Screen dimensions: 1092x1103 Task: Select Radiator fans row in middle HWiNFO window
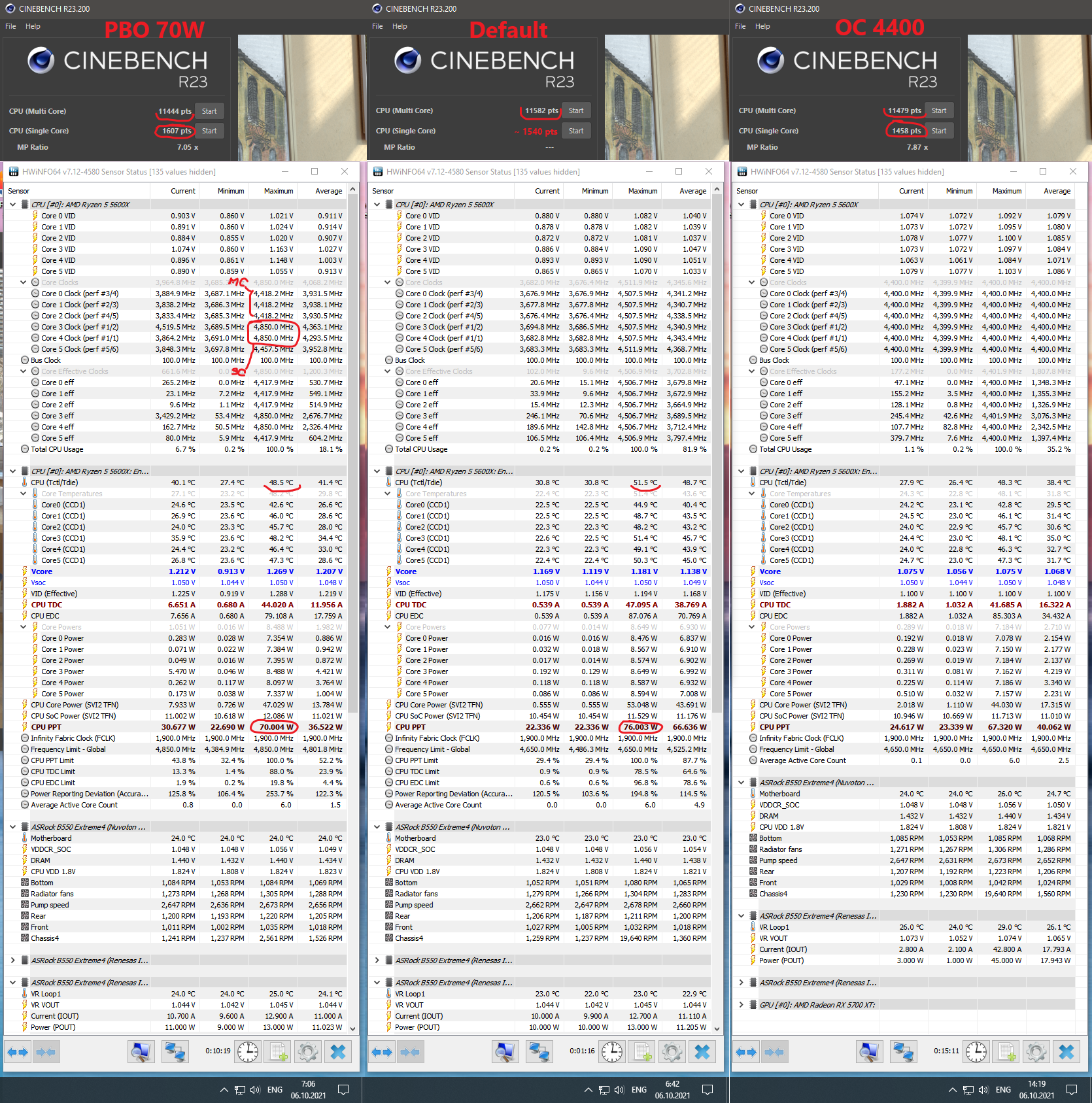pyautogui.click(x=539, y=894)
